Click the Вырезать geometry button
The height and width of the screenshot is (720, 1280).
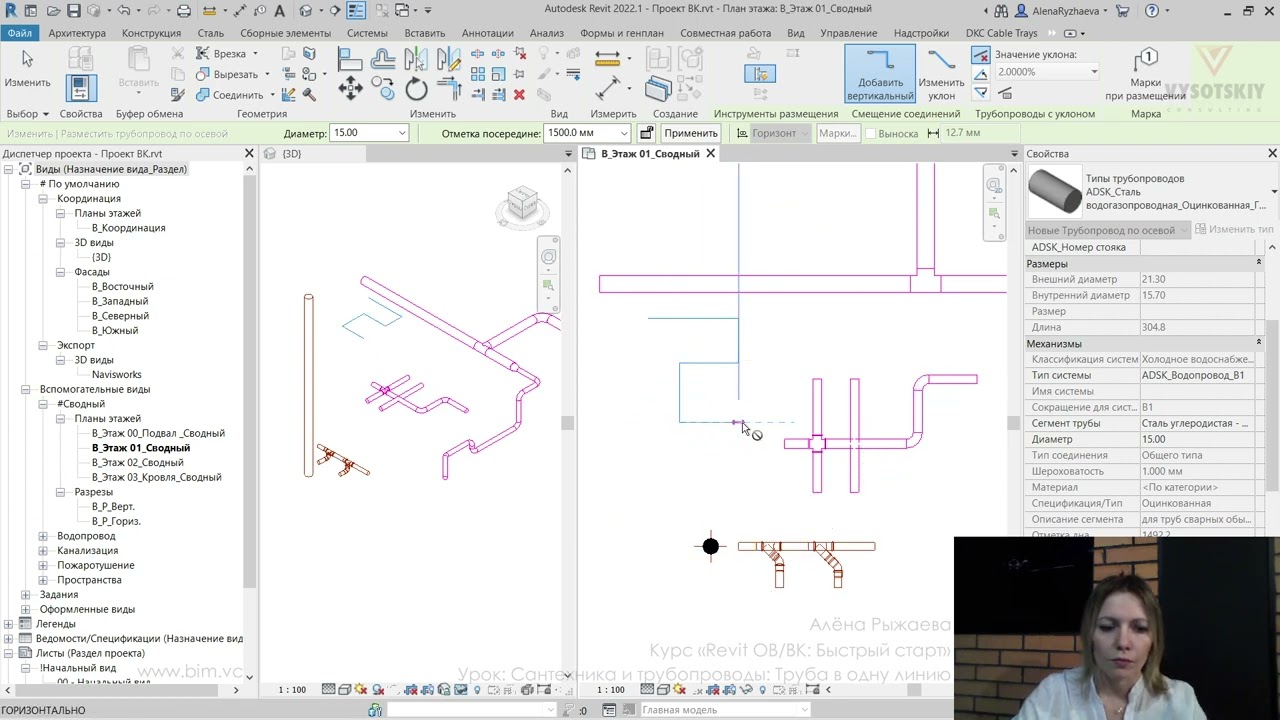227,74
